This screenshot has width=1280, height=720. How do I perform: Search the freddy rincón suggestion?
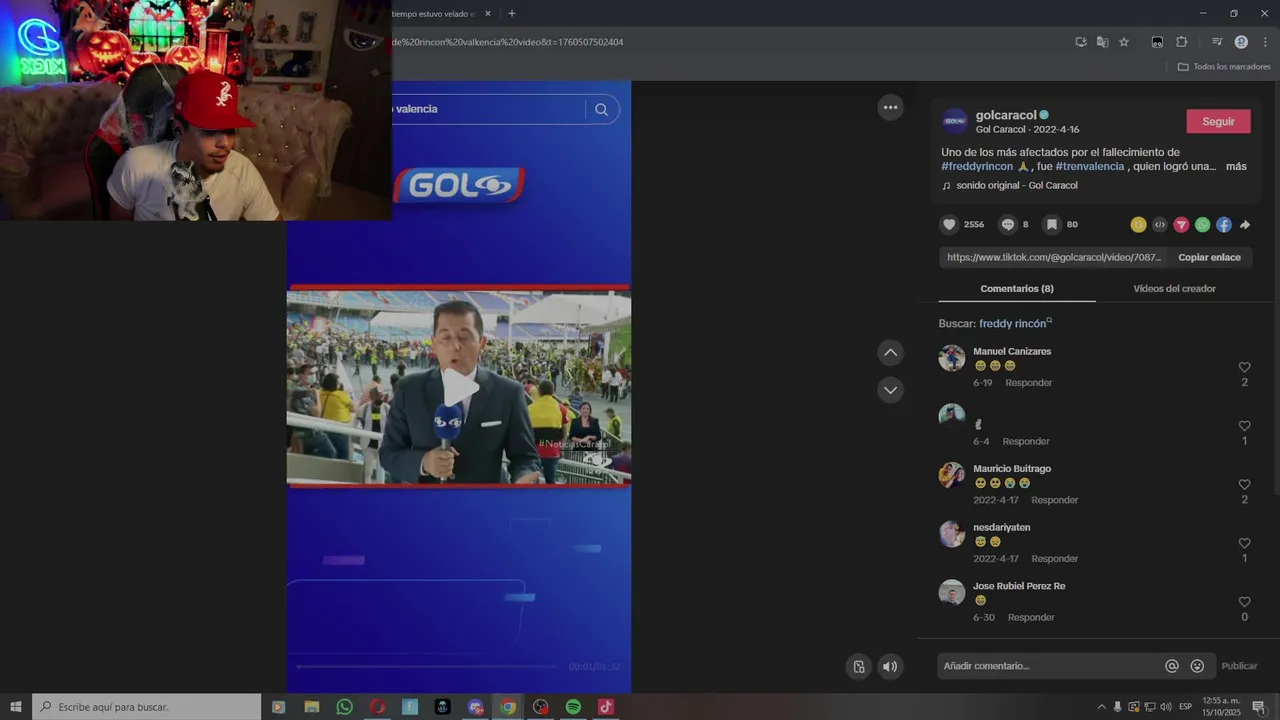point(1013,323)
